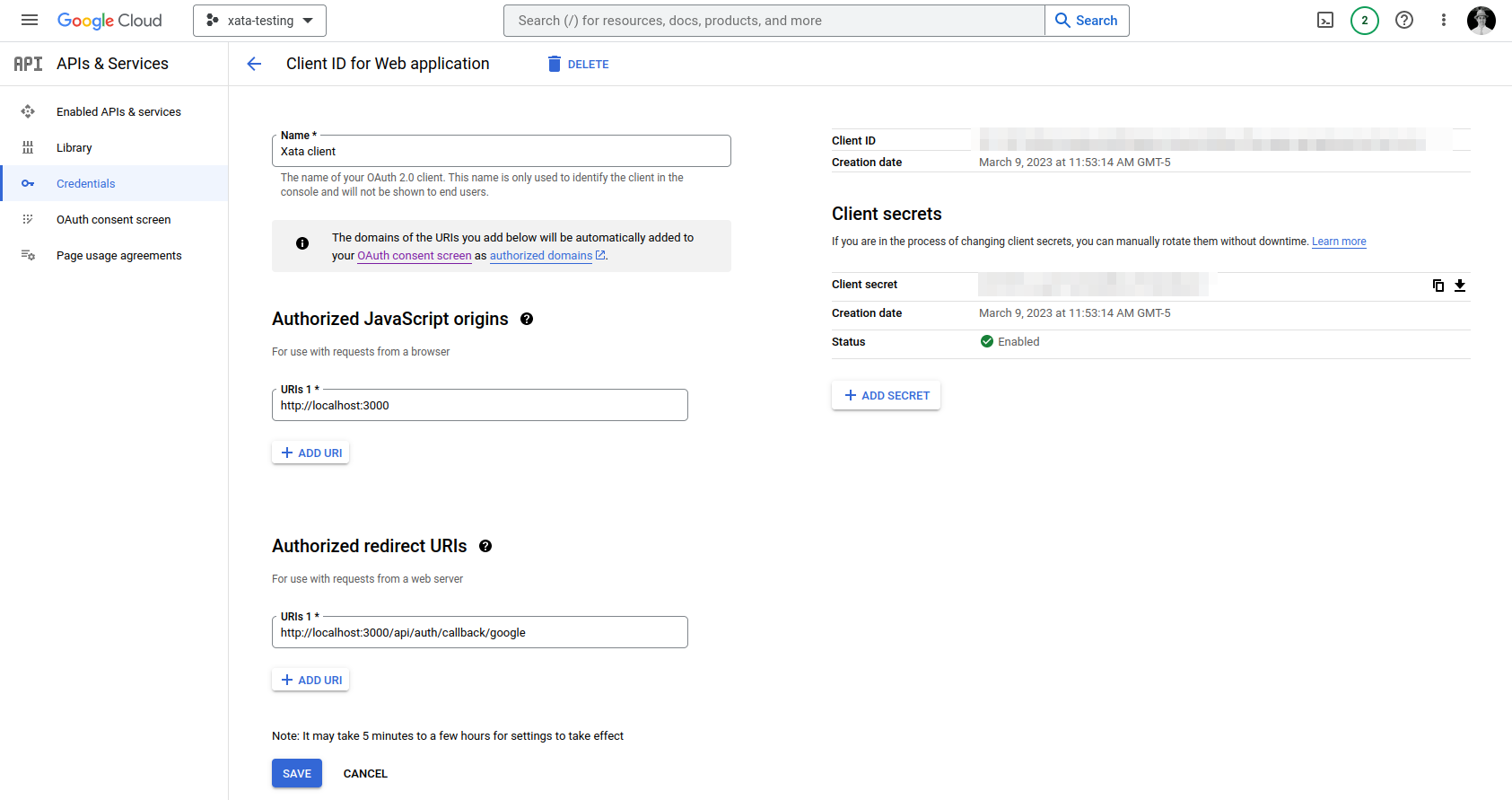Click ADD URI under redirect URIs

(310, 680)
